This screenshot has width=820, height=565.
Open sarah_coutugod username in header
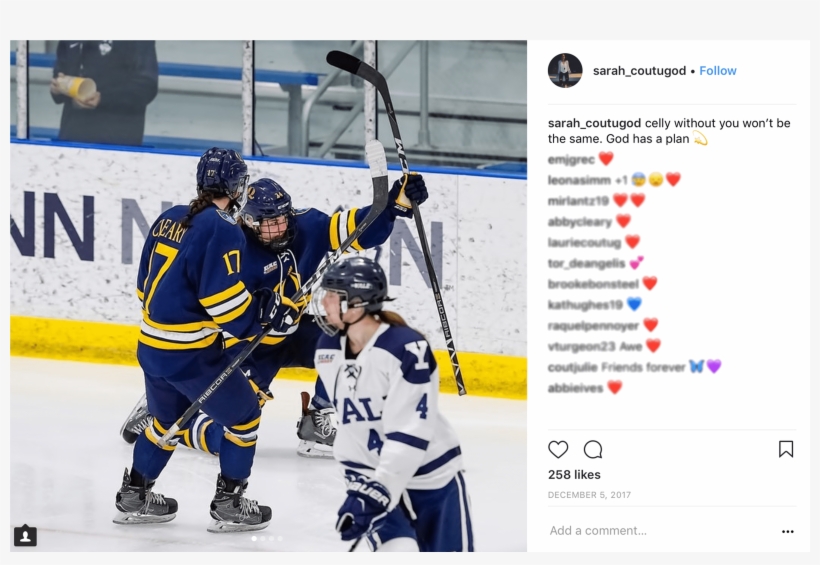coord(639,71)
